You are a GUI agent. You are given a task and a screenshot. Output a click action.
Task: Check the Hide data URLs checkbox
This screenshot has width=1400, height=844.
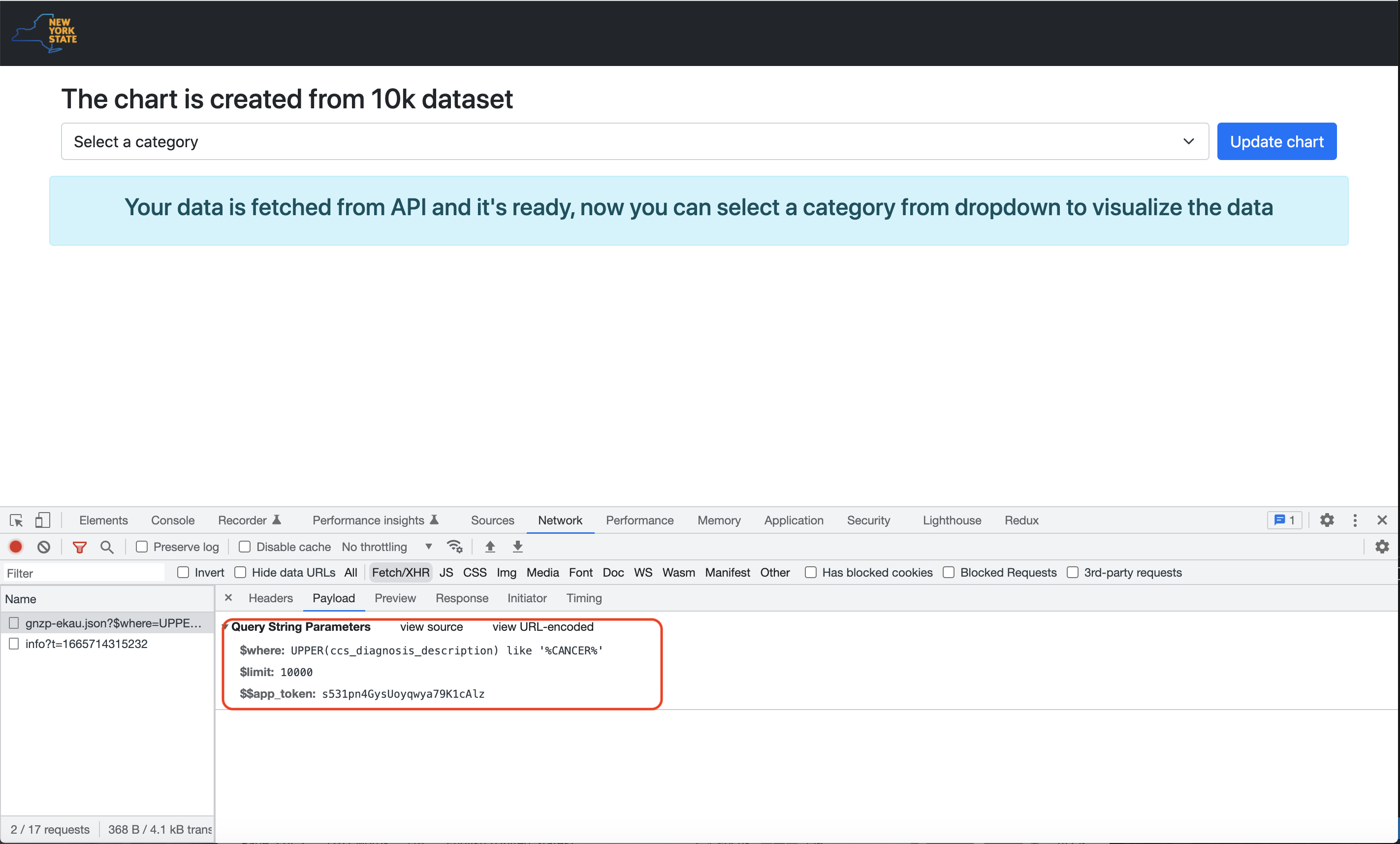pos(240,572)
